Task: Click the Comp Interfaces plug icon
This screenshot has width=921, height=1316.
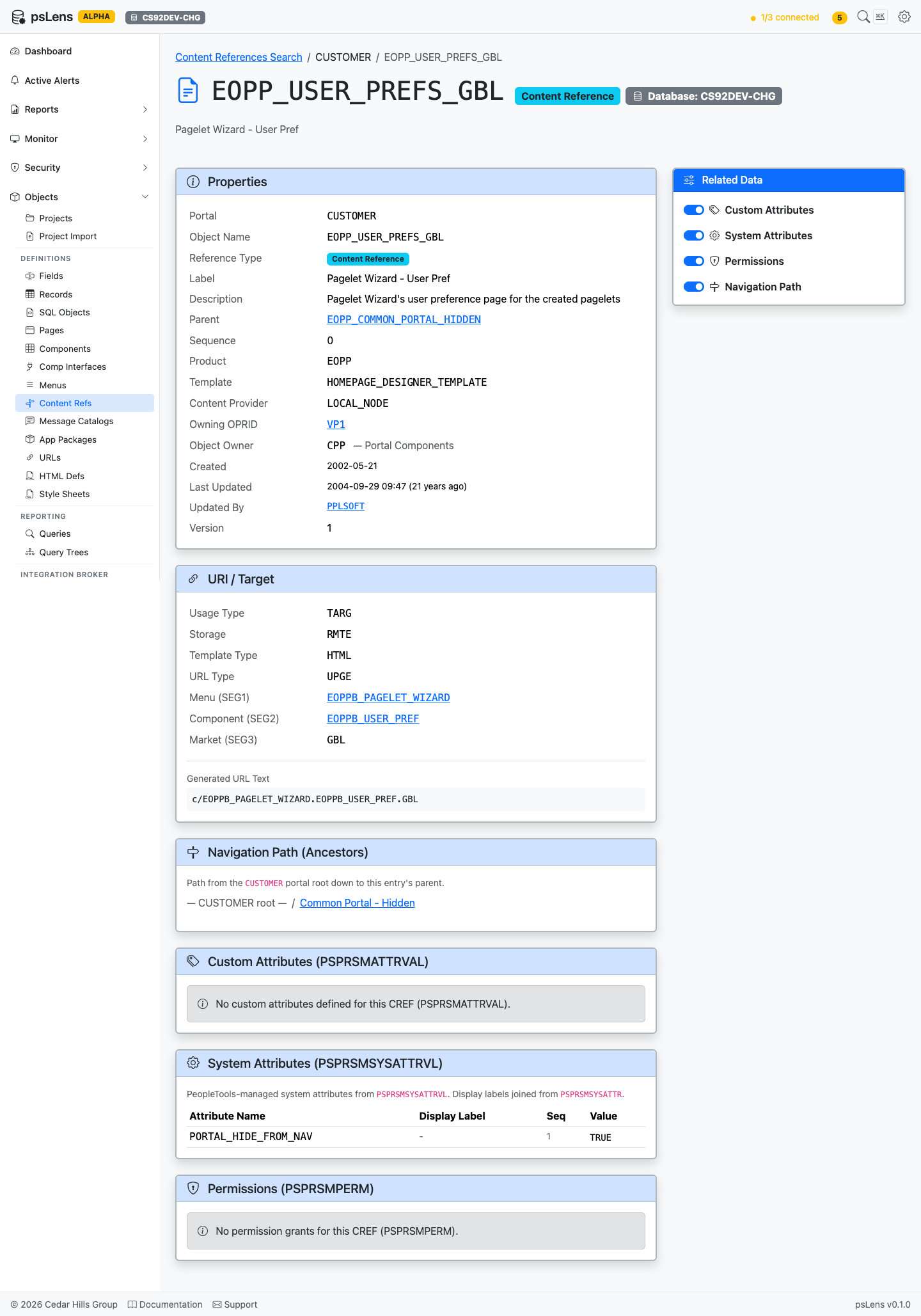Action: pyautogui.click(x=30, y=367)
